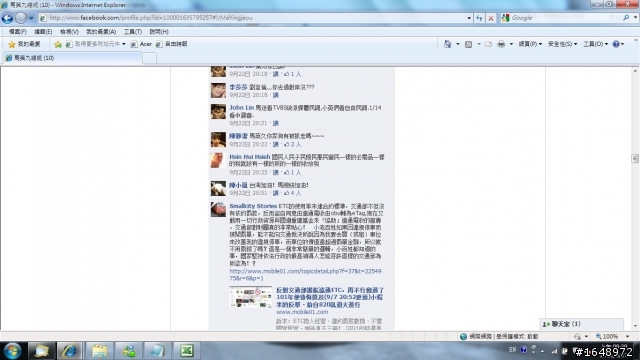
Task: Open search provider options dropdown
Action: [x=636, y=18]
